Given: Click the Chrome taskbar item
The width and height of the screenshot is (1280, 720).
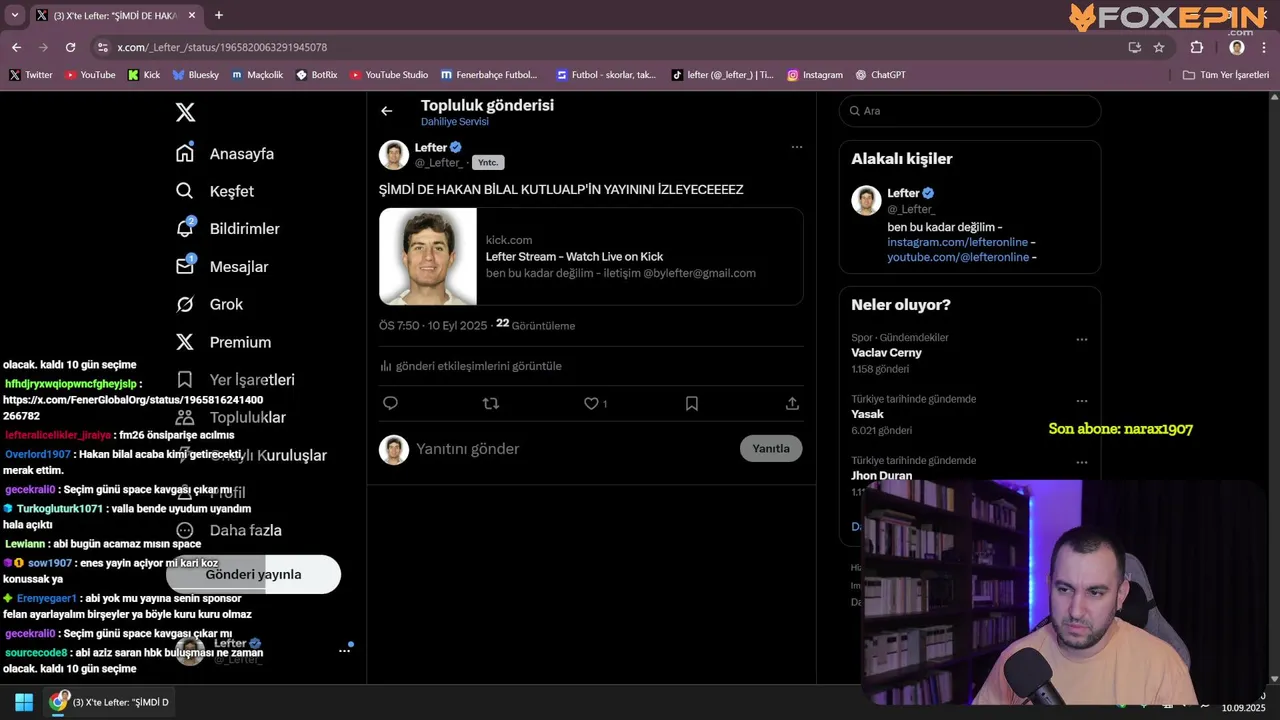Looking at the screenshot, I should (110, 702).
